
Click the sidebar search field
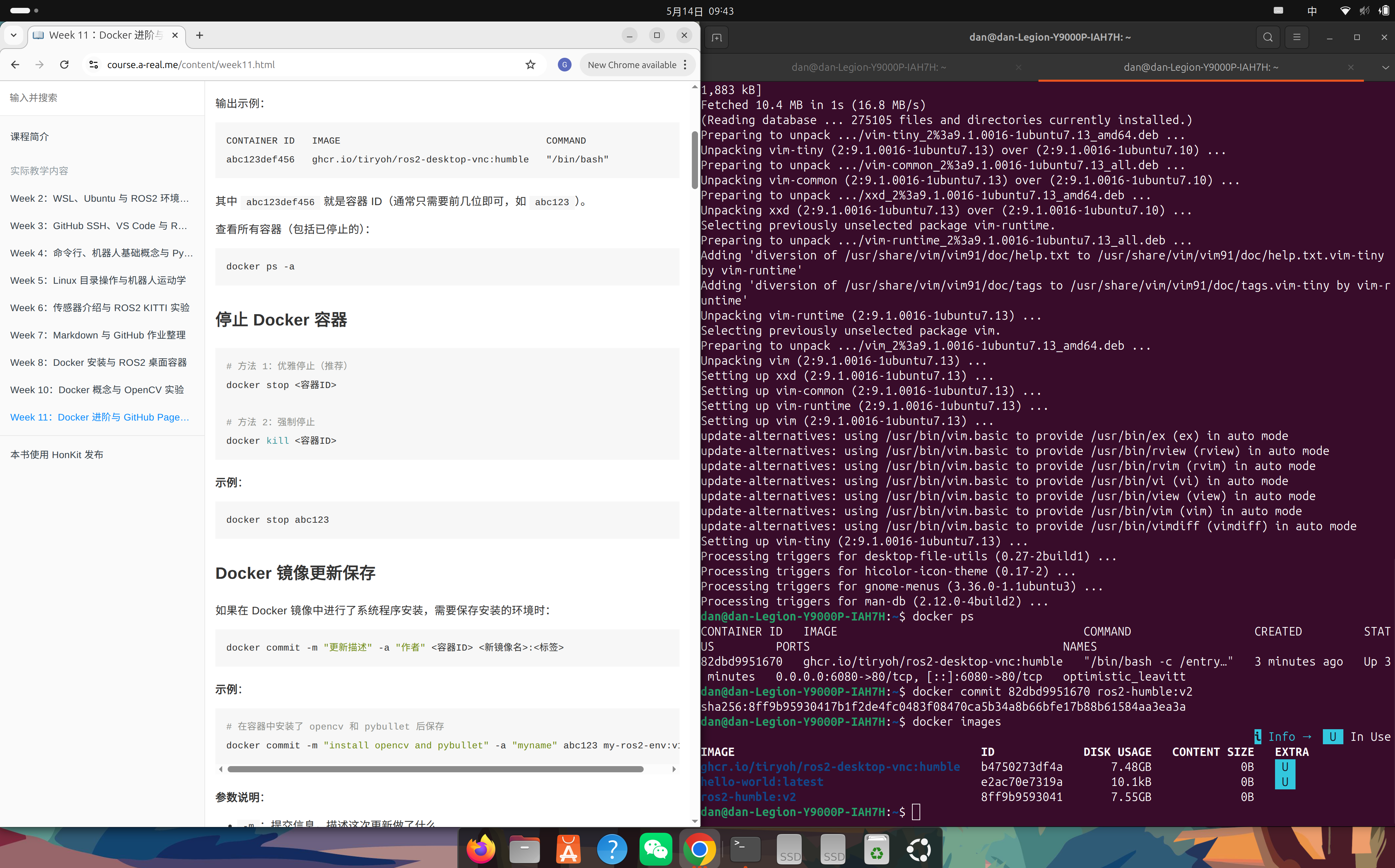pos(102,97)
